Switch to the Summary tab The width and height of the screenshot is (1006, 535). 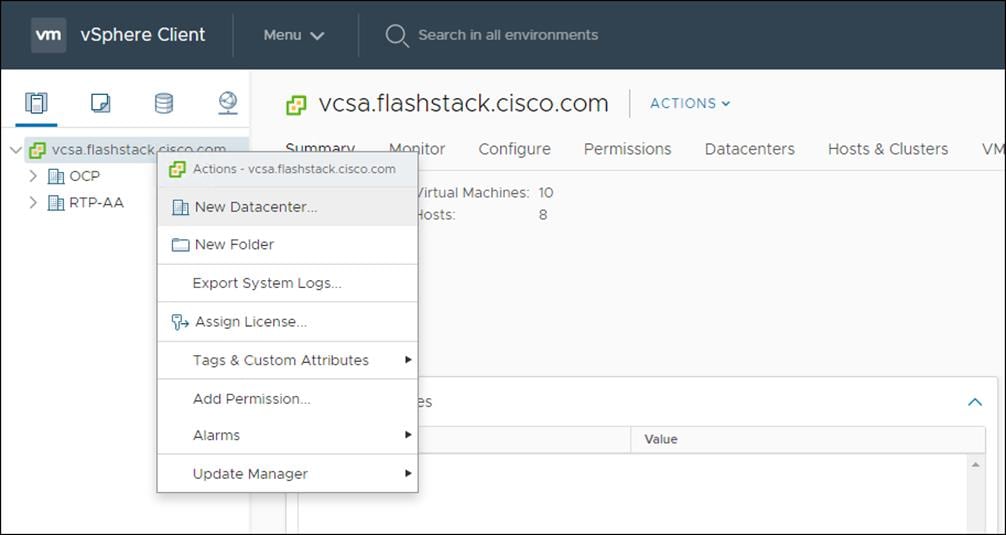[x=320, y=147]
